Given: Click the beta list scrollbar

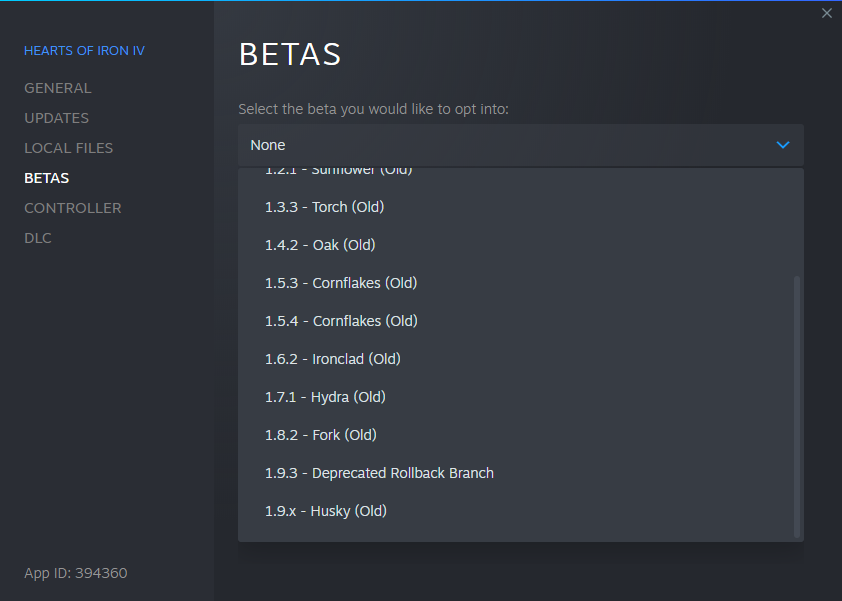Looking at the screenshot, I should (x=797, y=405).
